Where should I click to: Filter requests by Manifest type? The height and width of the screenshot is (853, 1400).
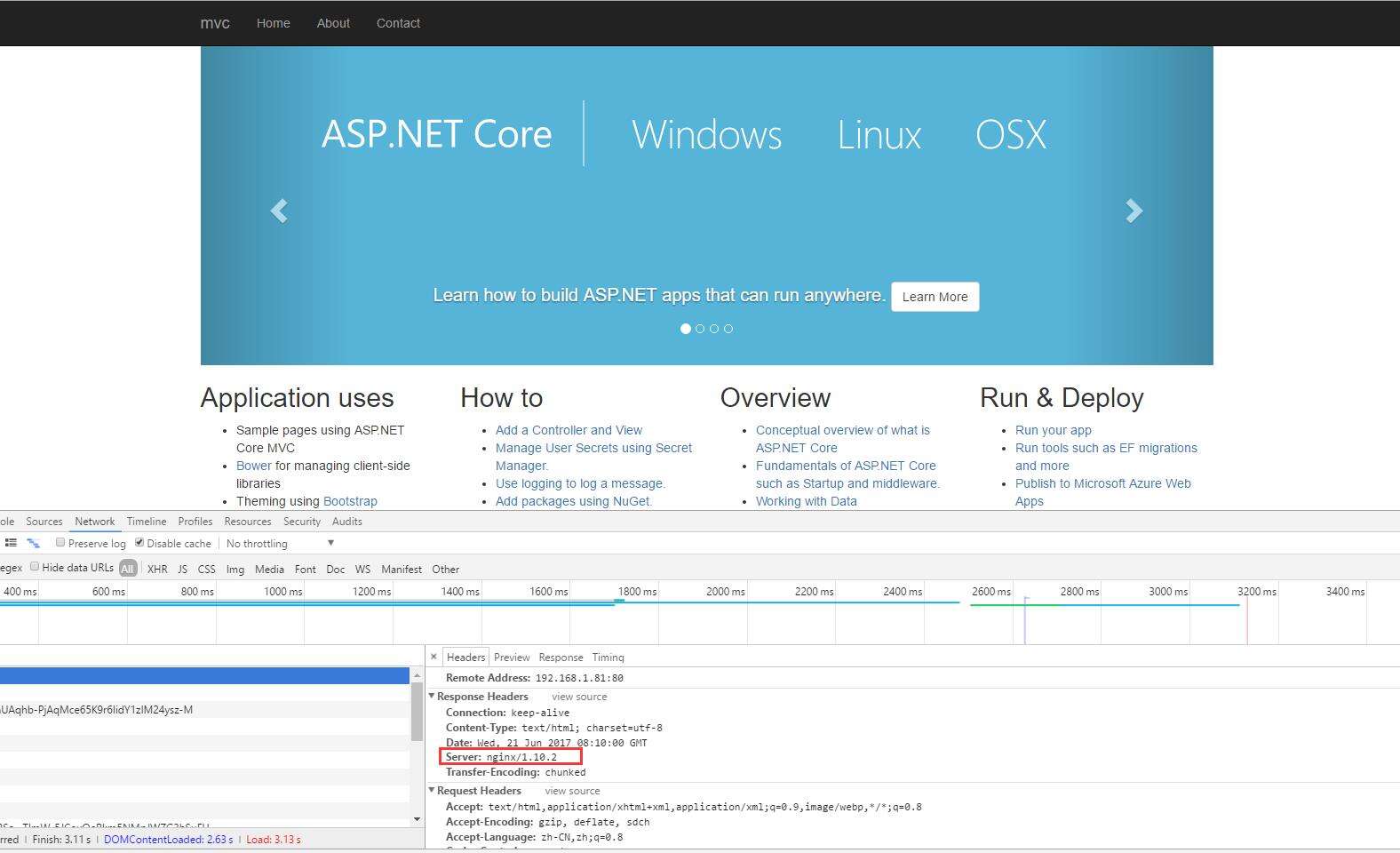point(402,569)
